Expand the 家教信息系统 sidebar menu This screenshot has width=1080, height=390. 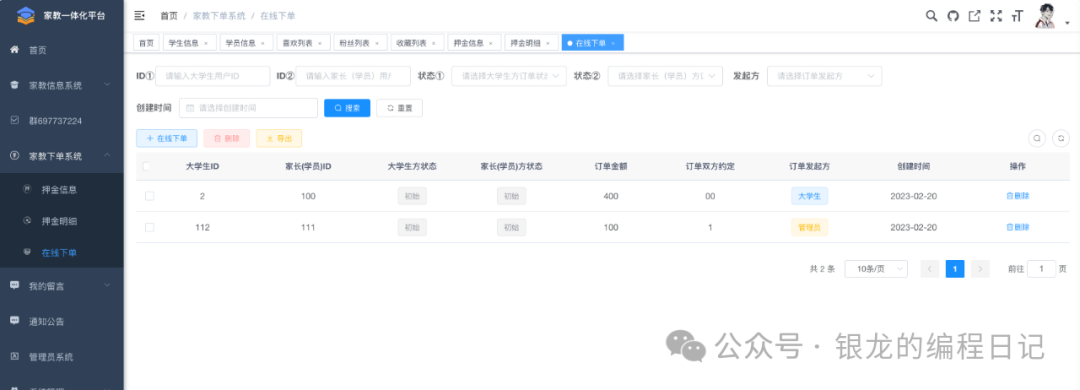pos(107,85)
